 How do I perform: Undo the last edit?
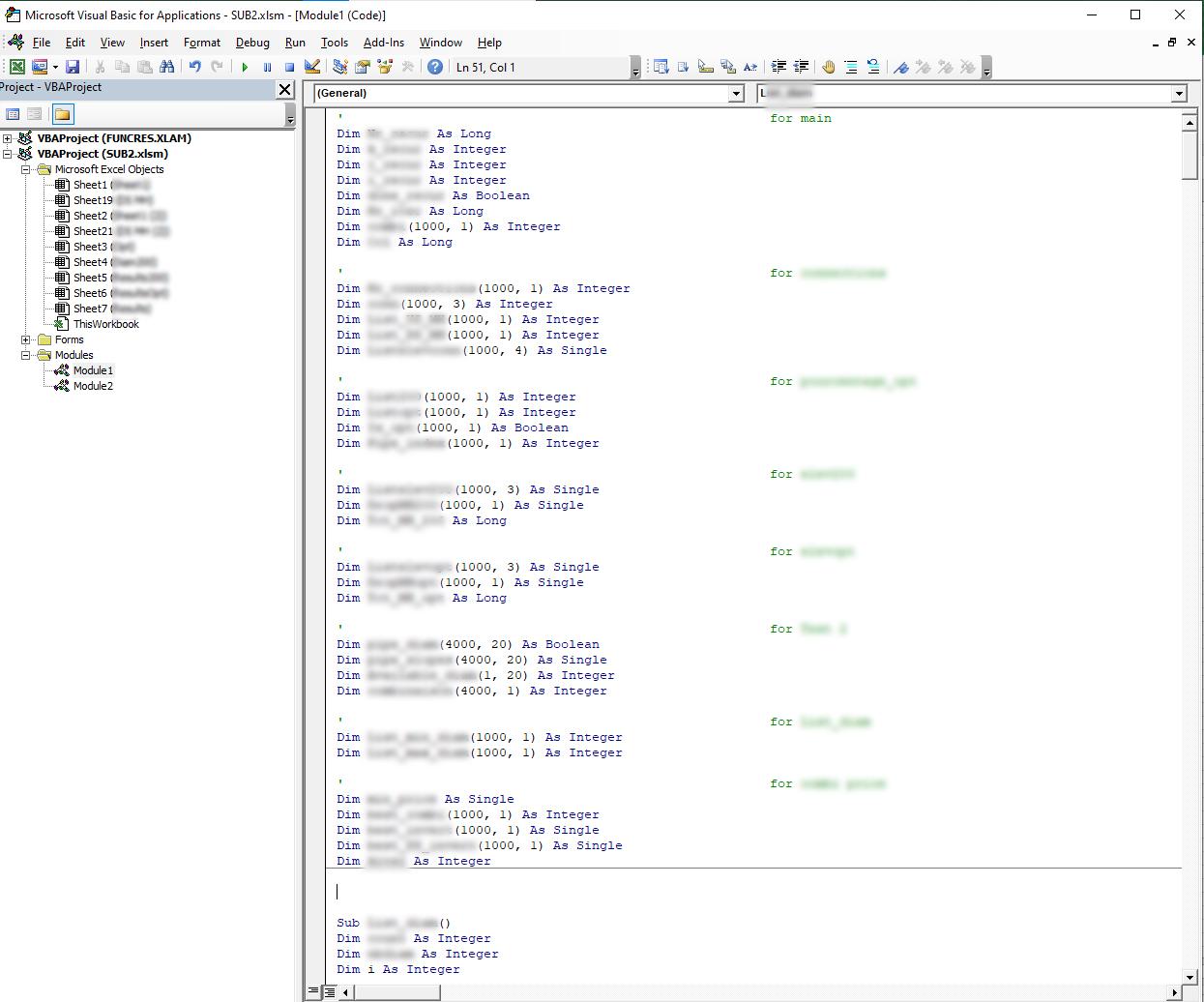[194, 67]
